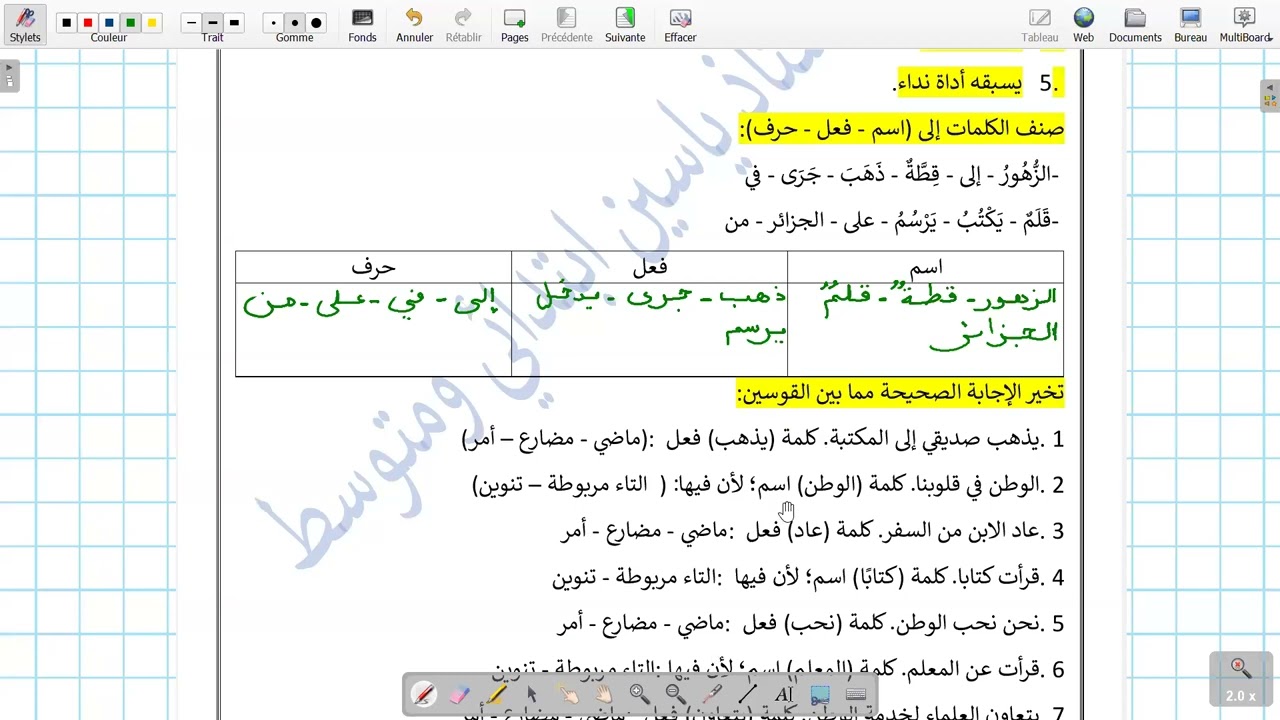1280x720 pixels.
Task: Select the text writing tool
Action: [x=783, y=694]
